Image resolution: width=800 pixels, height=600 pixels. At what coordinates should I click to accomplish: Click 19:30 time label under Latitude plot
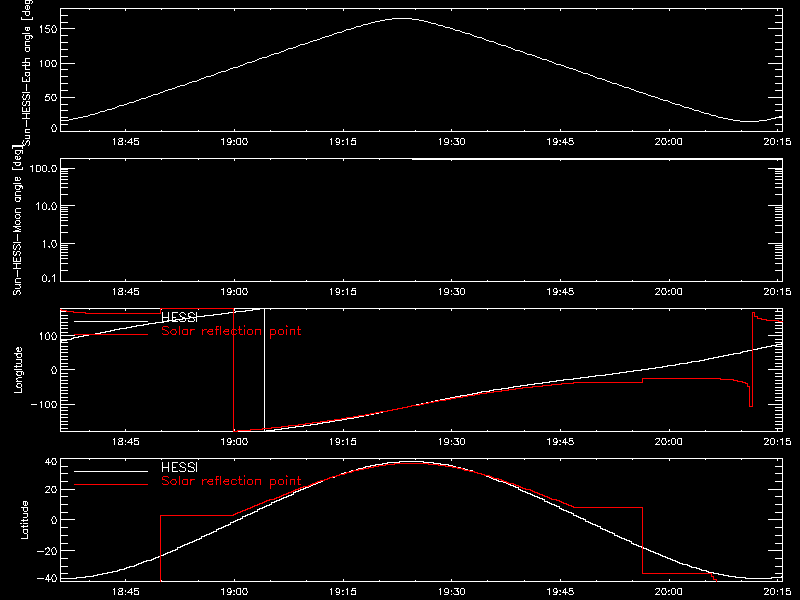[452, 592]
